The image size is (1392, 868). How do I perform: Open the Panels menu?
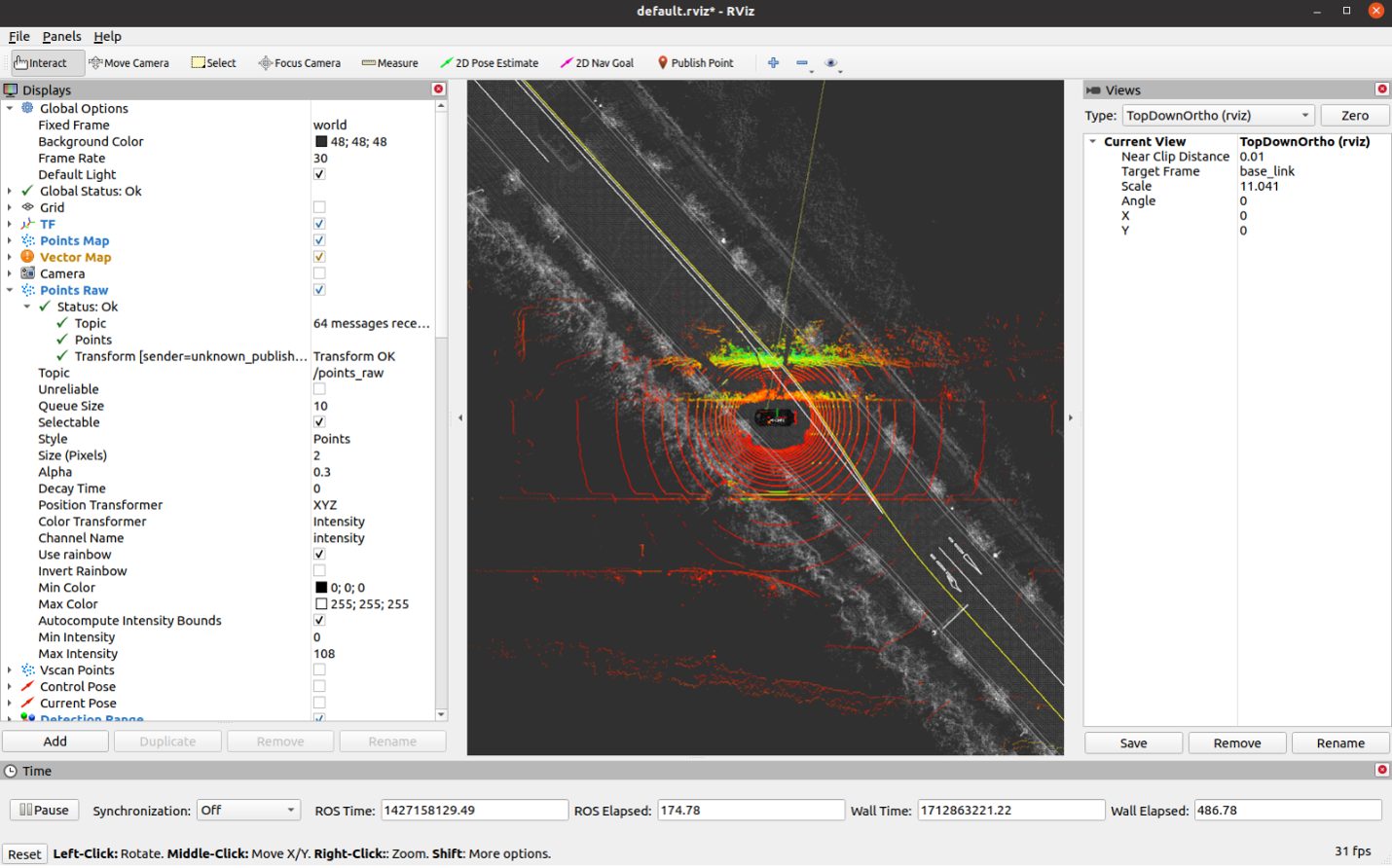pyautogui.click(x=61, y=37)
